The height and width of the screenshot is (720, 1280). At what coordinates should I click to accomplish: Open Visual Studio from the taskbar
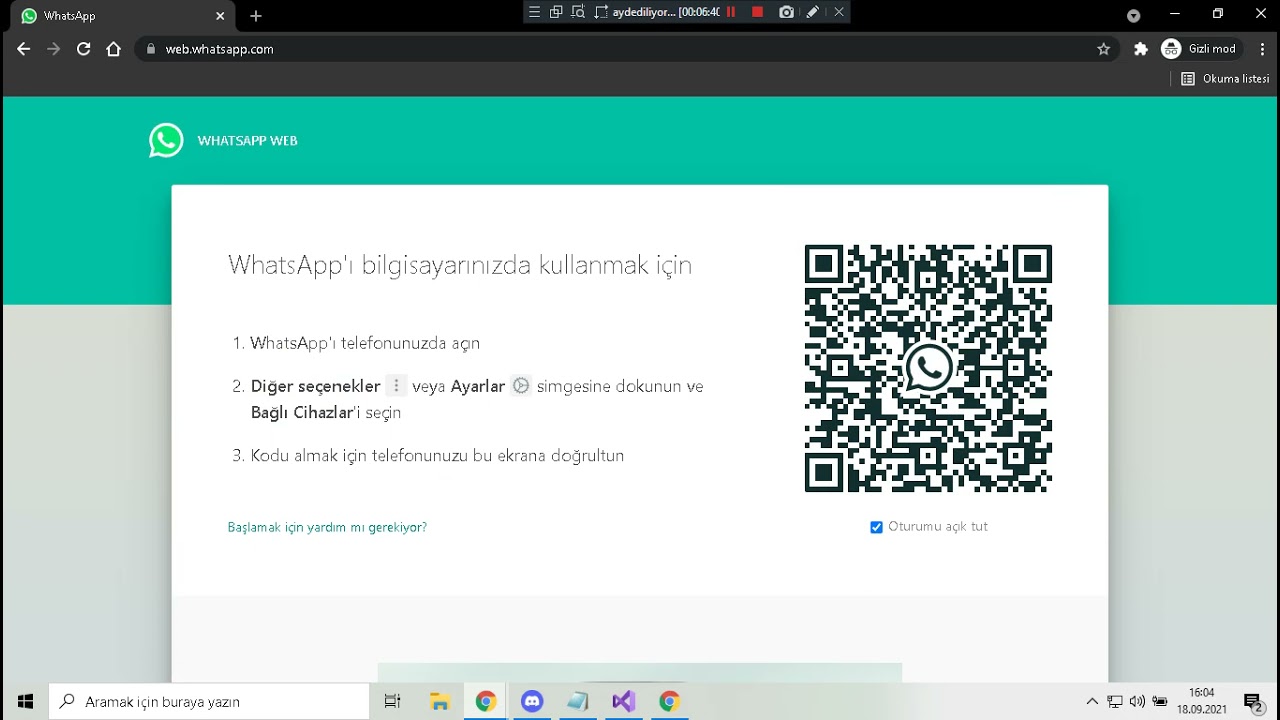point(624,701)
